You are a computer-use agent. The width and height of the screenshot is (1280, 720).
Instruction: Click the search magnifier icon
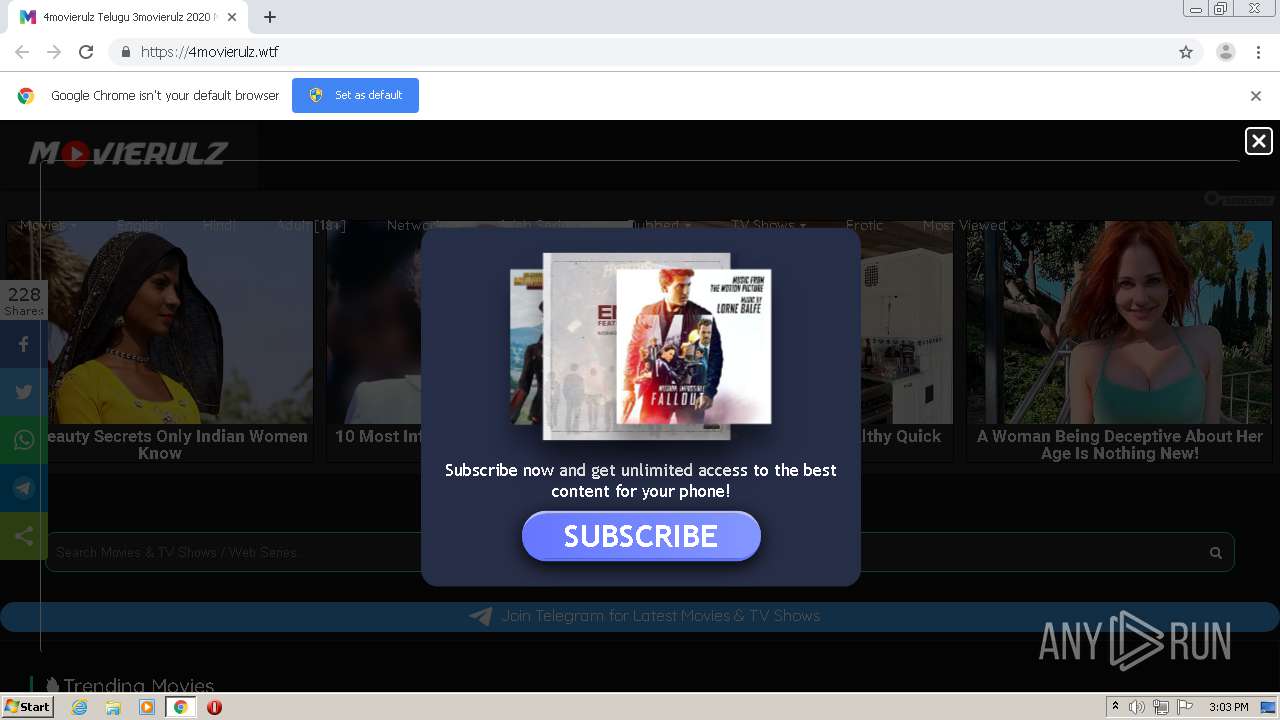pyautogui.click(x=1215, y=552)
